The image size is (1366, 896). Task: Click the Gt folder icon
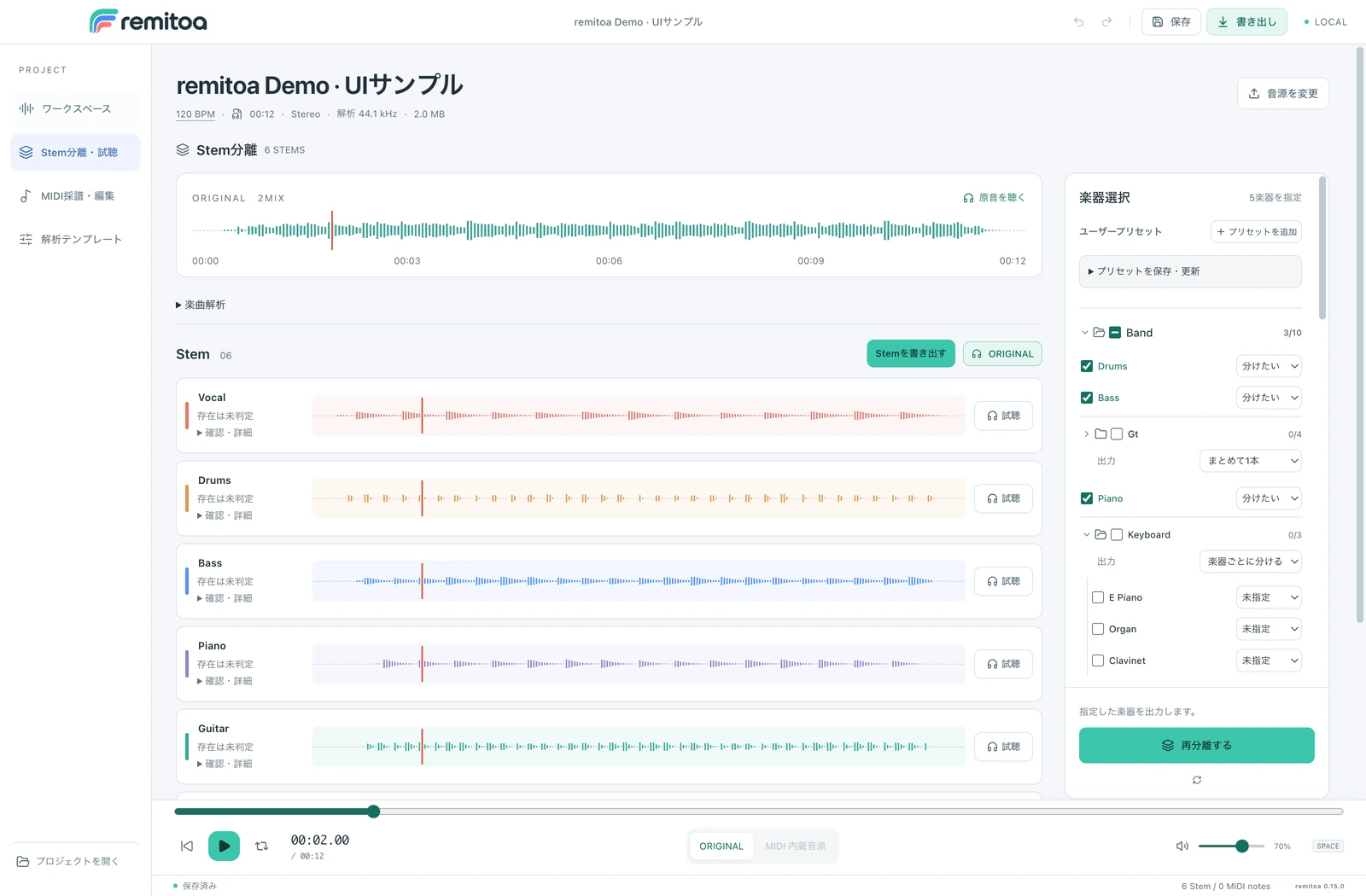(x=1100, y=433)
